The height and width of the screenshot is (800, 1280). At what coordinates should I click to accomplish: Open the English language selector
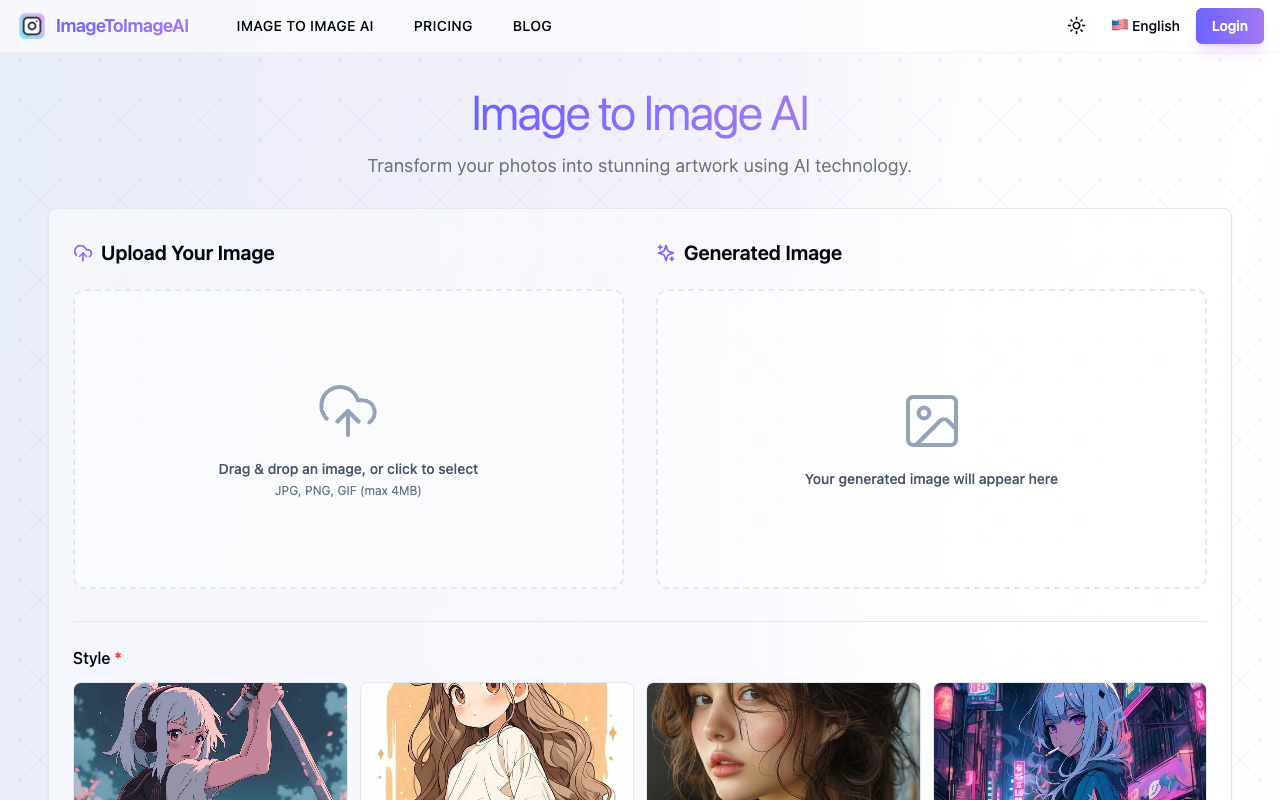1145,26
